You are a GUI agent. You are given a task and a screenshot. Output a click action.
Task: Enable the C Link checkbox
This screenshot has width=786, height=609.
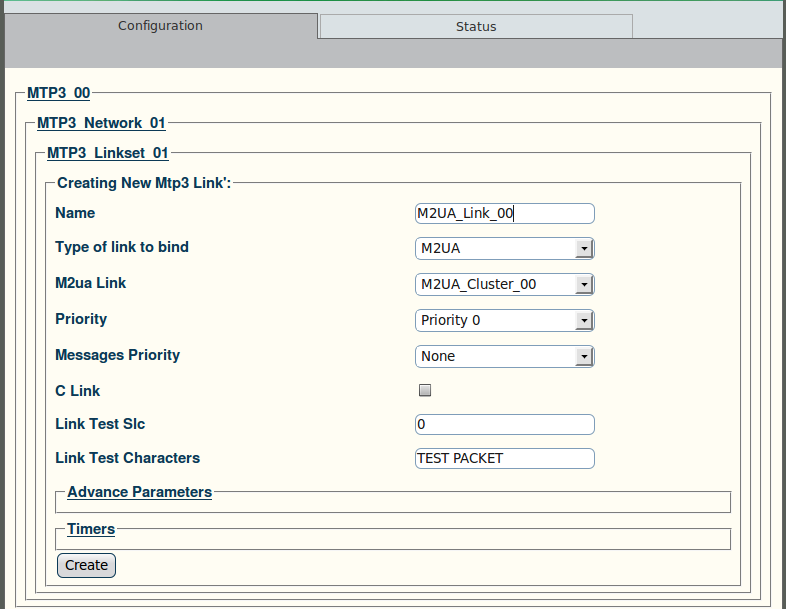click(425, 390)
